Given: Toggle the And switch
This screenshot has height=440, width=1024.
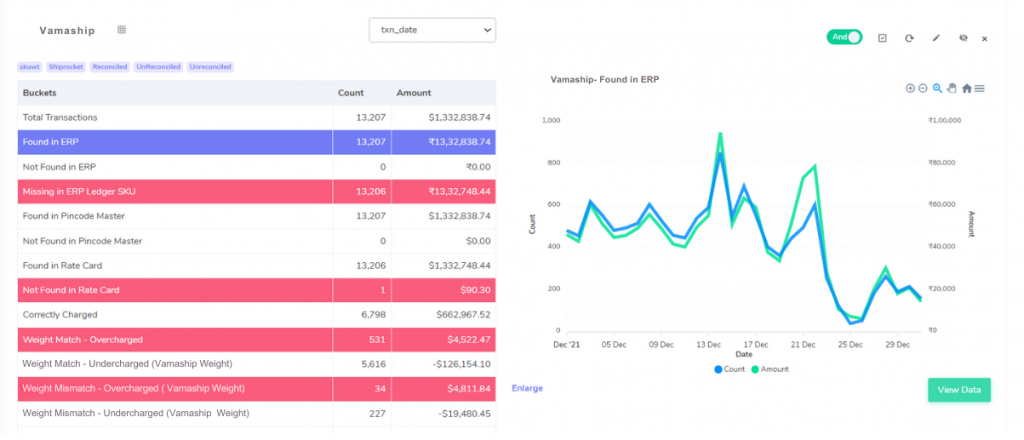Looking at the screenshot, I should 844,37.
